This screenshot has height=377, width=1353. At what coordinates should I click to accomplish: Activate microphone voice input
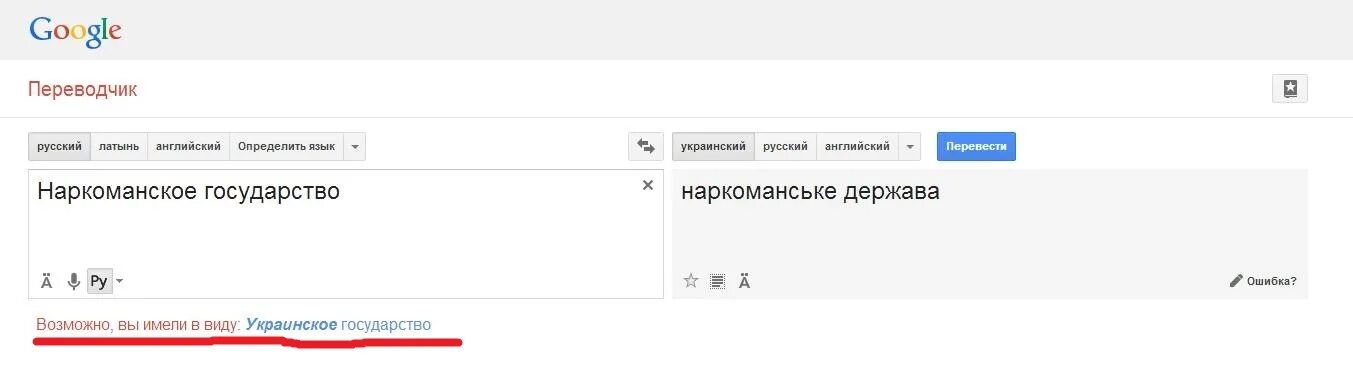point(73,281)
